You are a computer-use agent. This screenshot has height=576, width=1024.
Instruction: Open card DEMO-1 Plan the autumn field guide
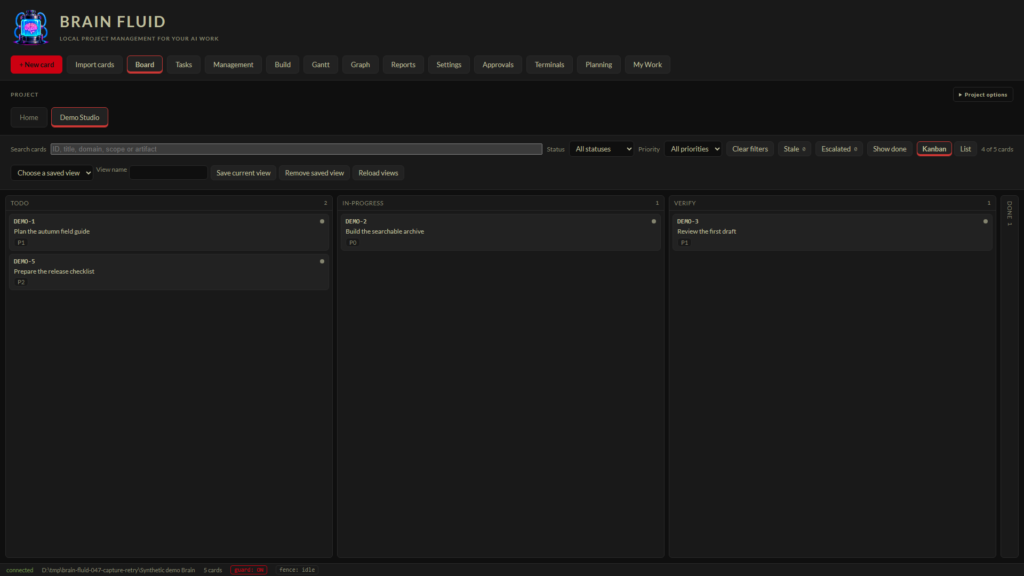tap(168, 232)
